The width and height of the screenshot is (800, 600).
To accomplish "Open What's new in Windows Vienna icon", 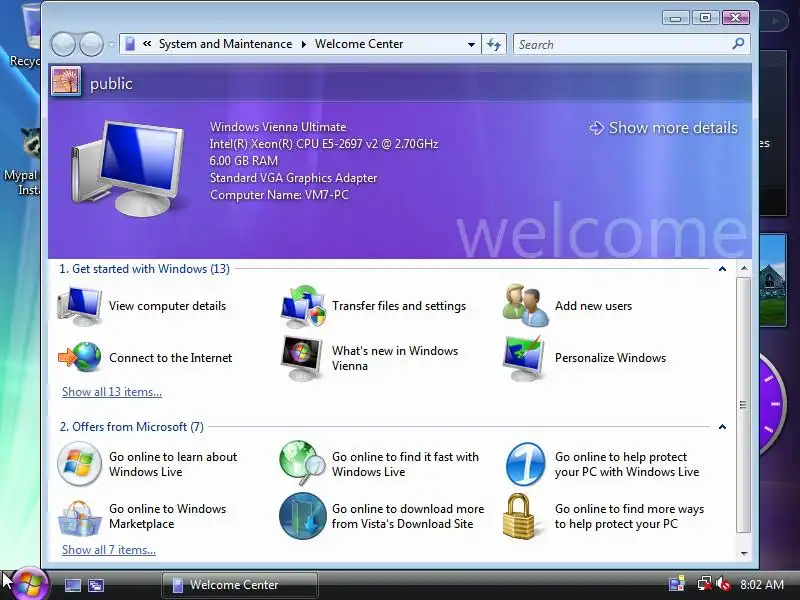I will tap(302, 358).
